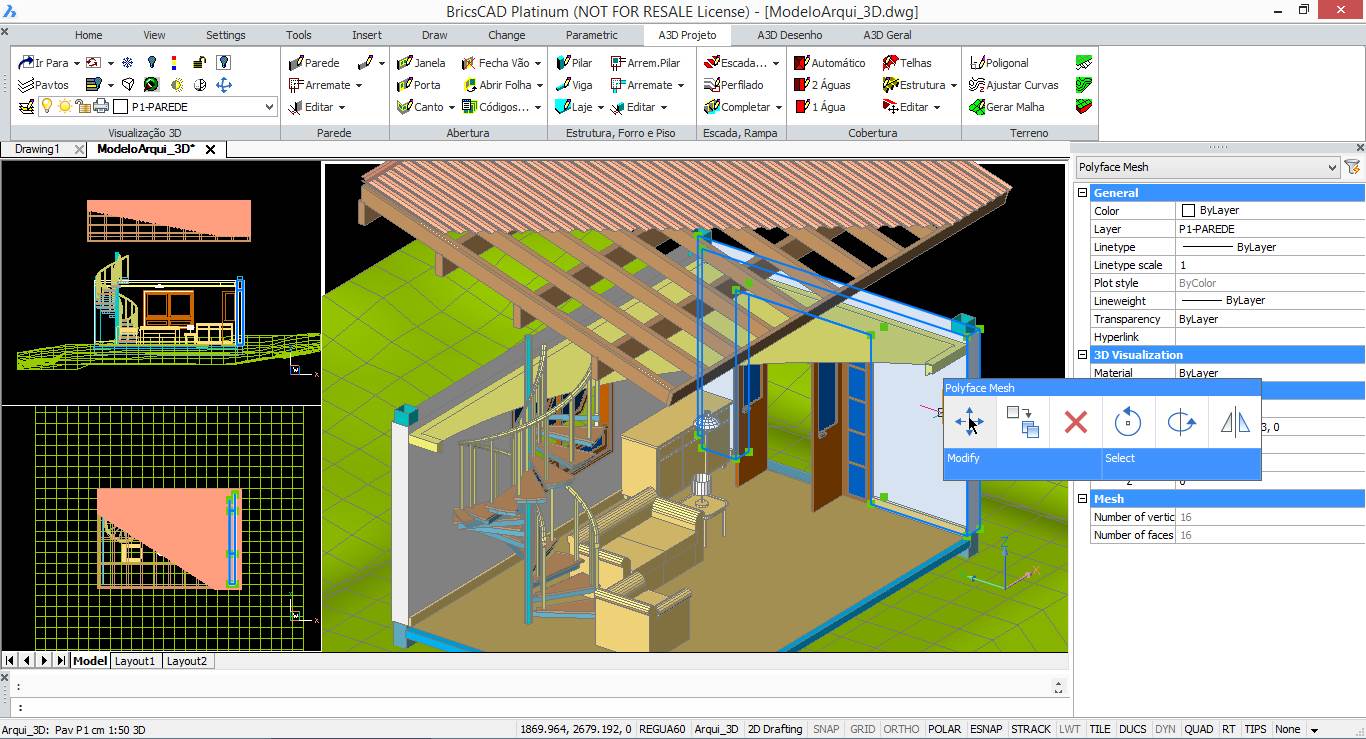This screenshot has width=1366, height=739.
Task: Toggle GRID display in status bar
Action: 862,729
